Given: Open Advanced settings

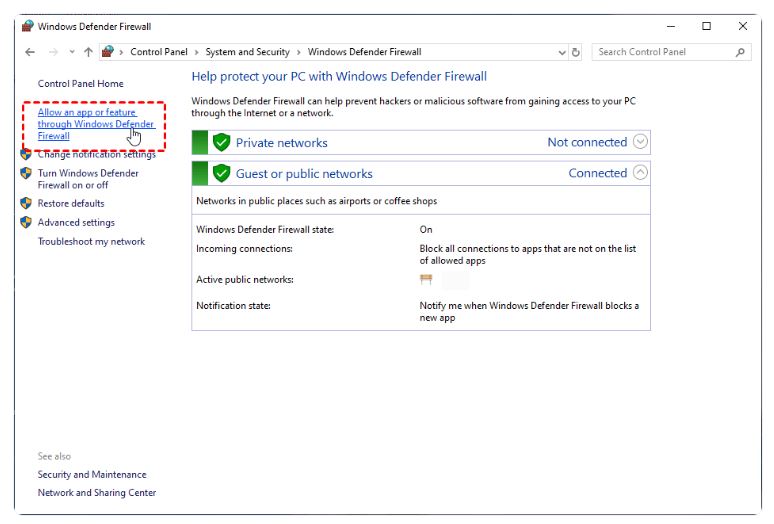Looking at the screenshot, I should click(76, 223).
